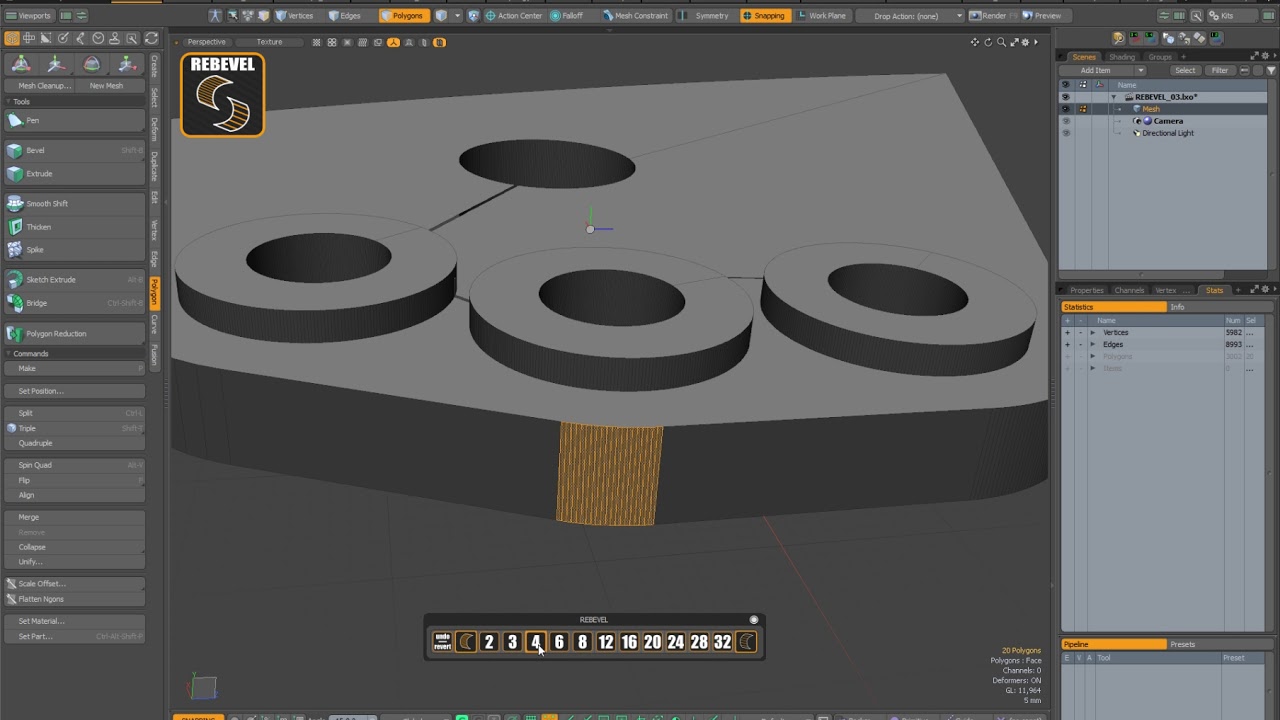The width and height of the screenshot is (1280, 720).
Task: Open viewport settings gear
Action: 1025,42
